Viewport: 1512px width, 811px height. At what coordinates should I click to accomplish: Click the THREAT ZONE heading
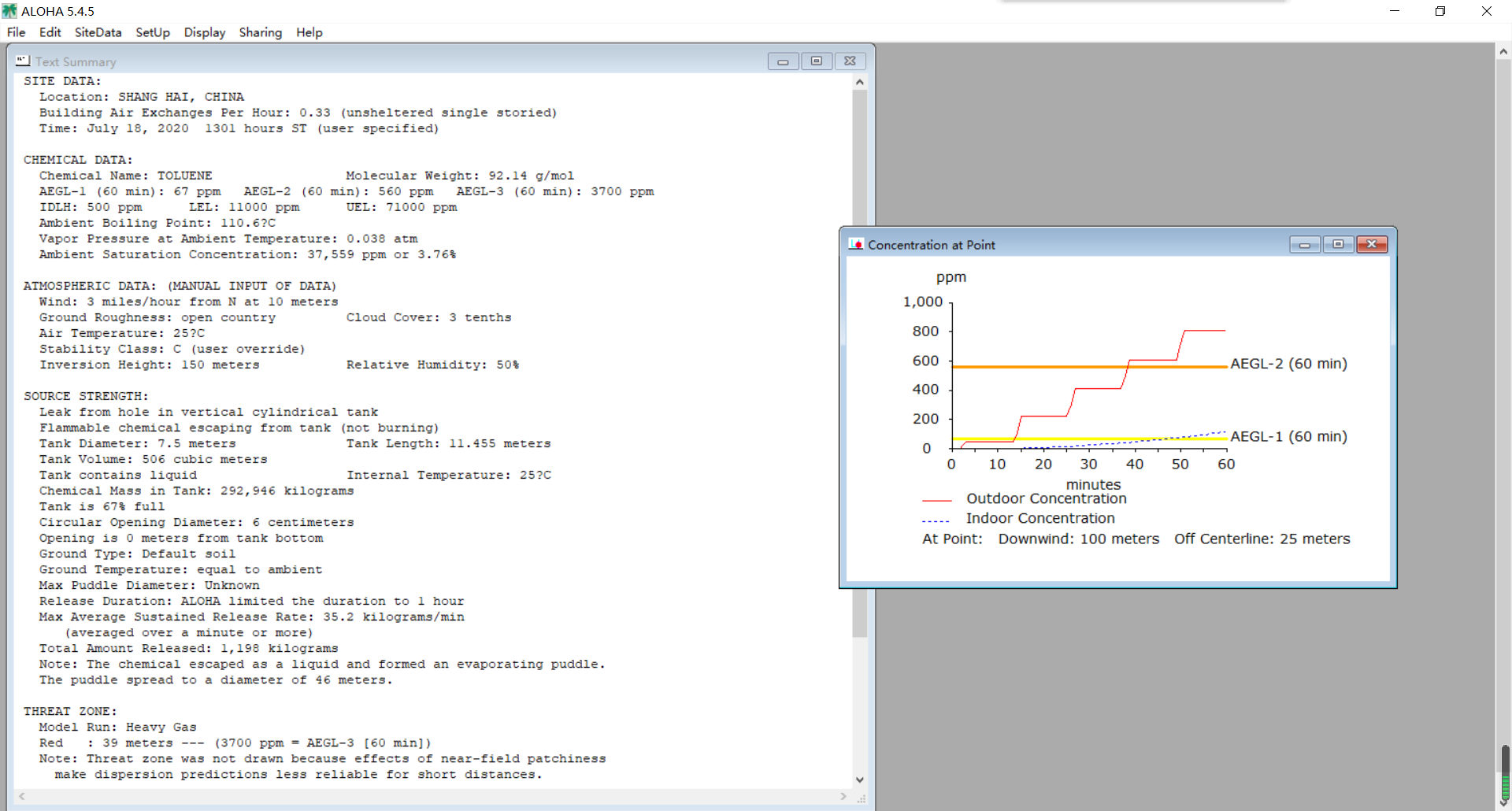pos(70,711)
